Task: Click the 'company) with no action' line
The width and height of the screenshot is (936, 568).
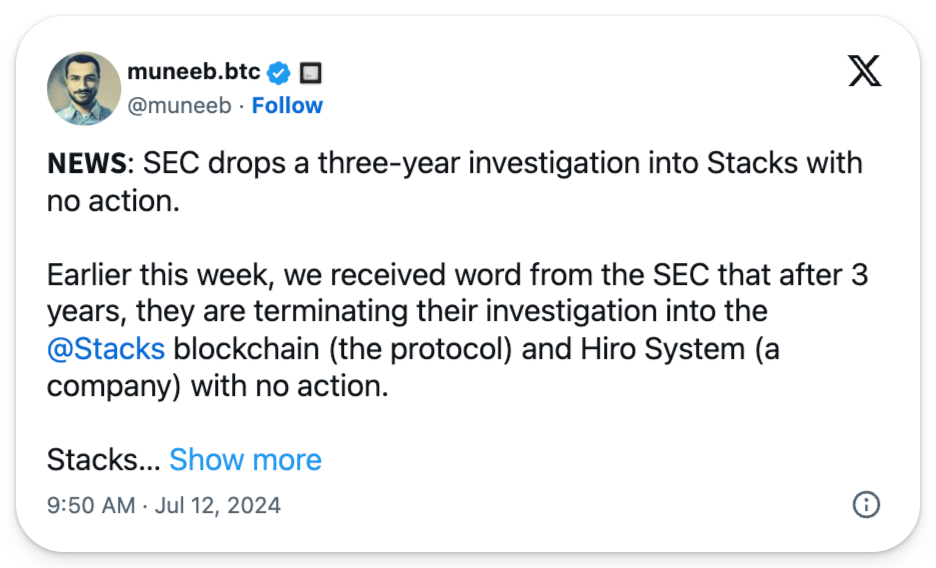Action: tap(216, 385)
